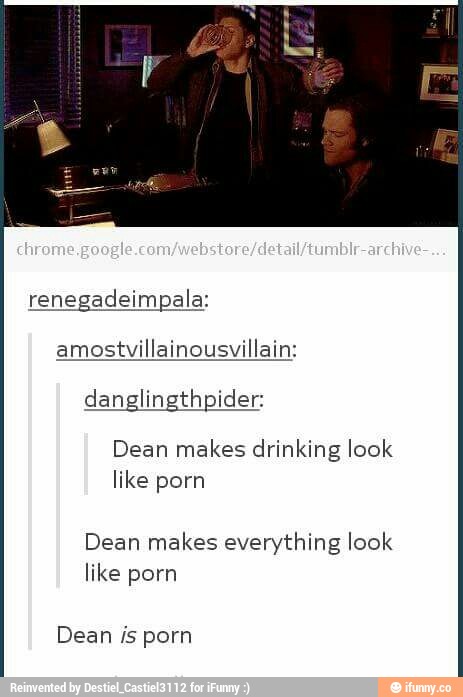Click the innermost quote bar beside the drinking text
Viewport: 463px width, 697px height.
(x=86, y=464)
